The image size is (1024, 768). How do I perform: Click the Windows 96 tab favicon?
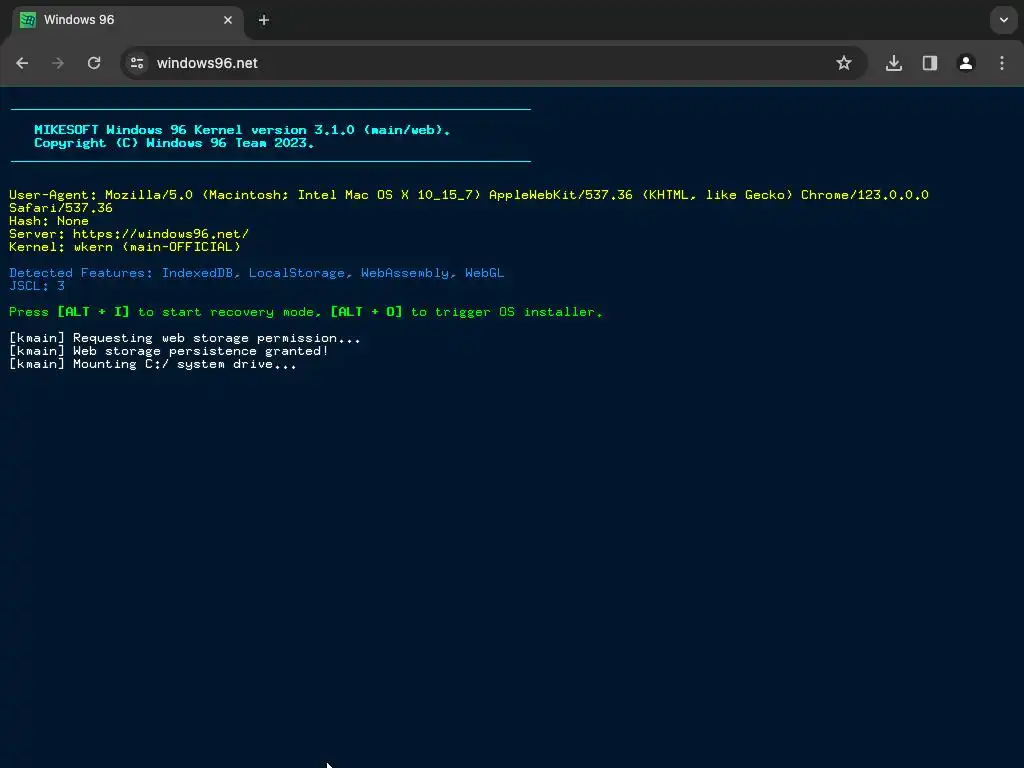(28, 20)
